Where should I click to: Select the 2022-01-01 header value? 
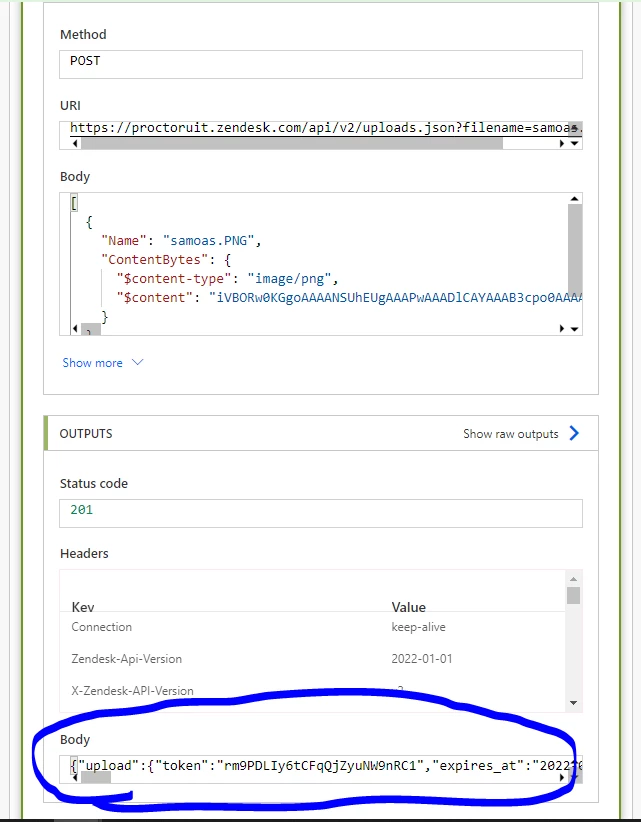coord(421,659)
